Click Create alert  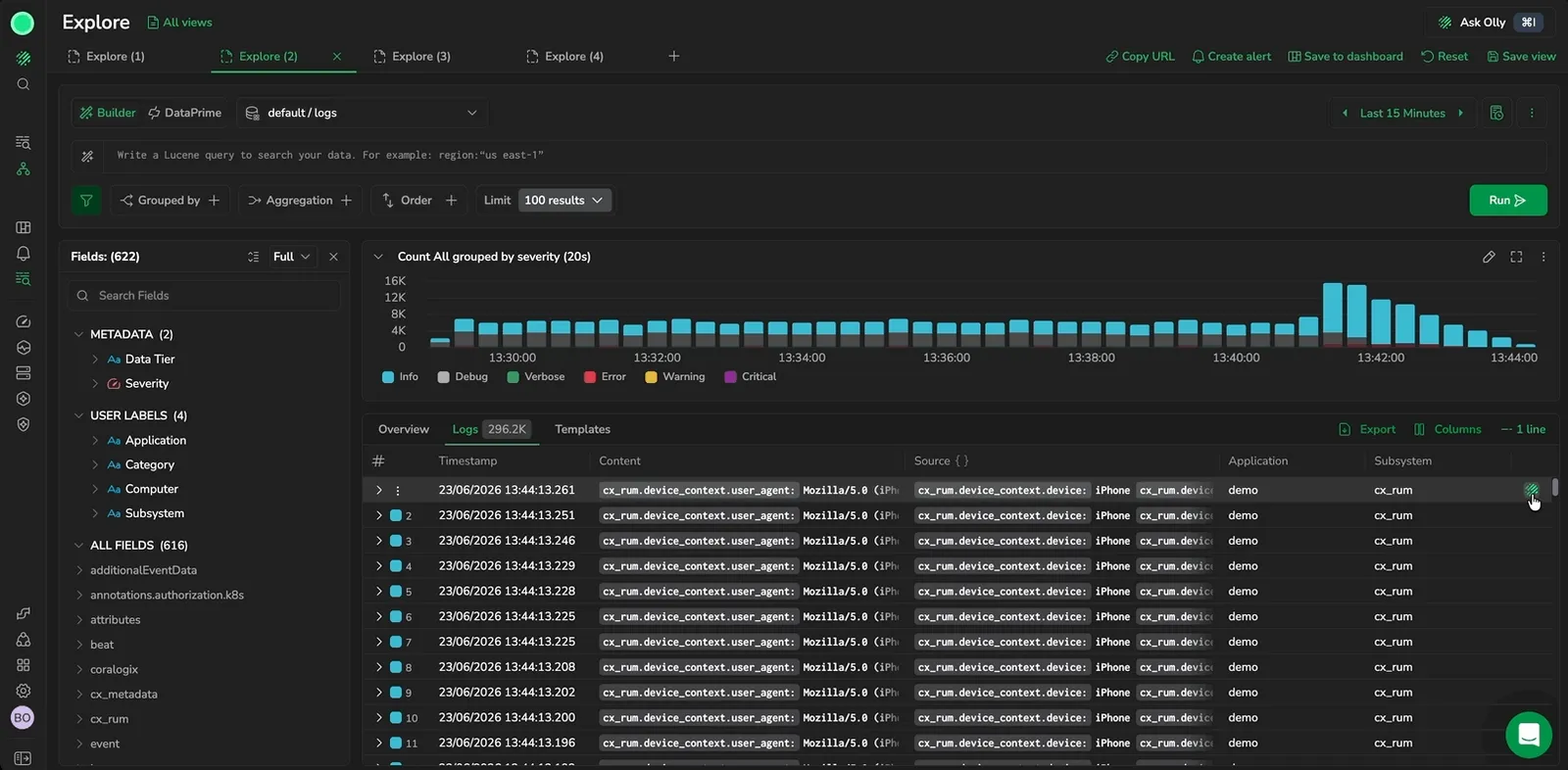(x=1231, y=57)
